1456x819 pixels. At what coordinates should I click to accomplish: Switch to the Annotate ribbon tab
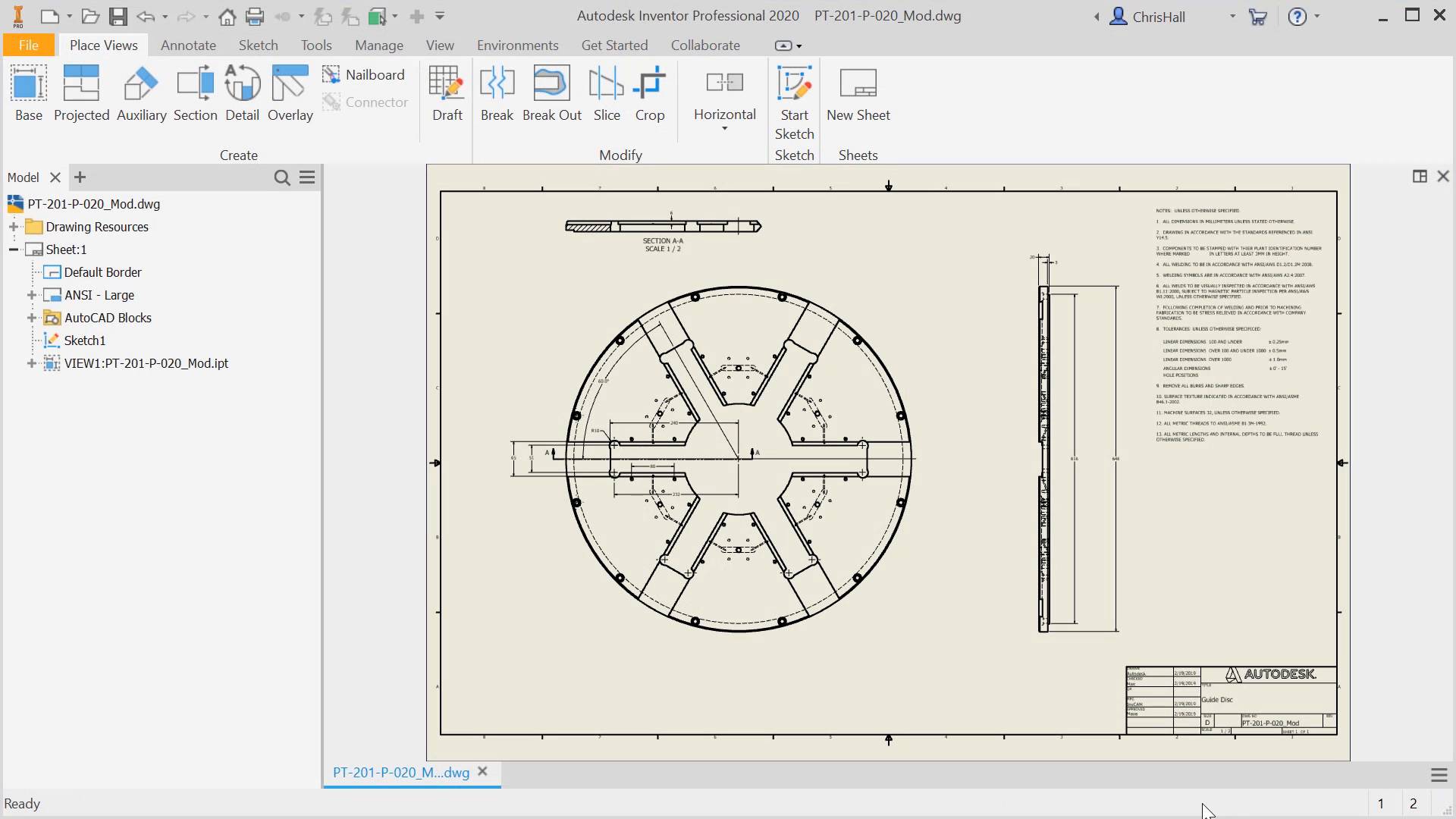coord(187,45)
